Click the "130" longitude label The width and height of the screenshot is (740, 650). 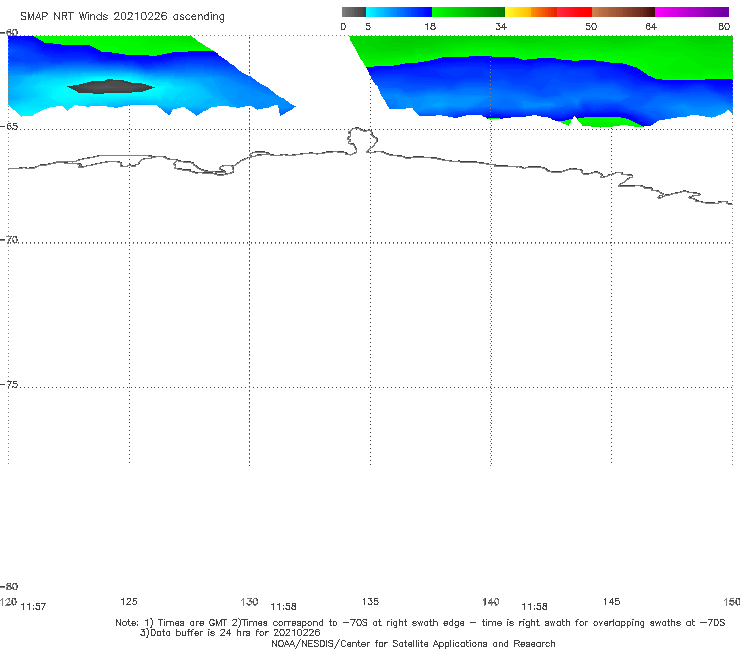click(x=249, y=601)
